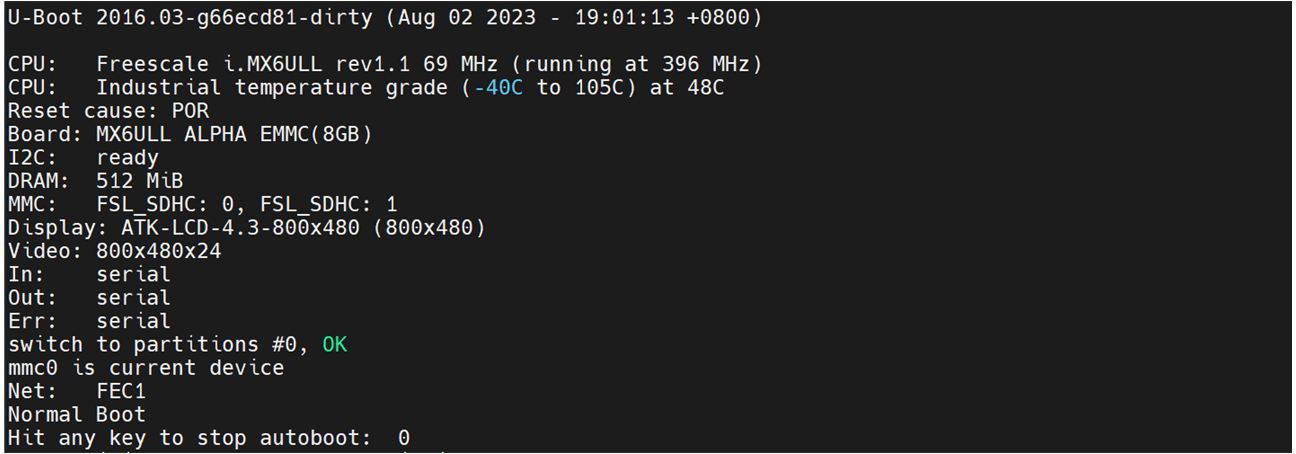Click the "Err: serial" line

point(89,321)
